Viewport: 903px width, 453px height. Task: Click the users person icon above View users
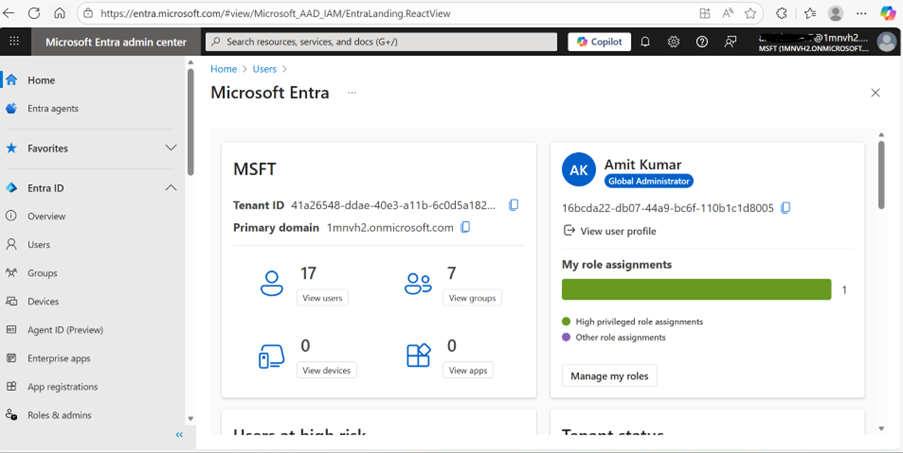272,283
